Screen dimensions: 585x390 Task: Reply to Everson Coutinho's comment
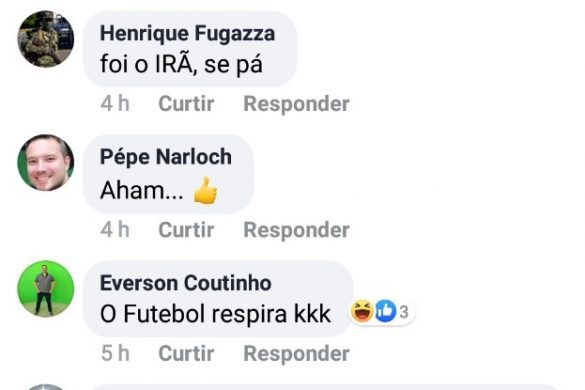tap(296, 353)
